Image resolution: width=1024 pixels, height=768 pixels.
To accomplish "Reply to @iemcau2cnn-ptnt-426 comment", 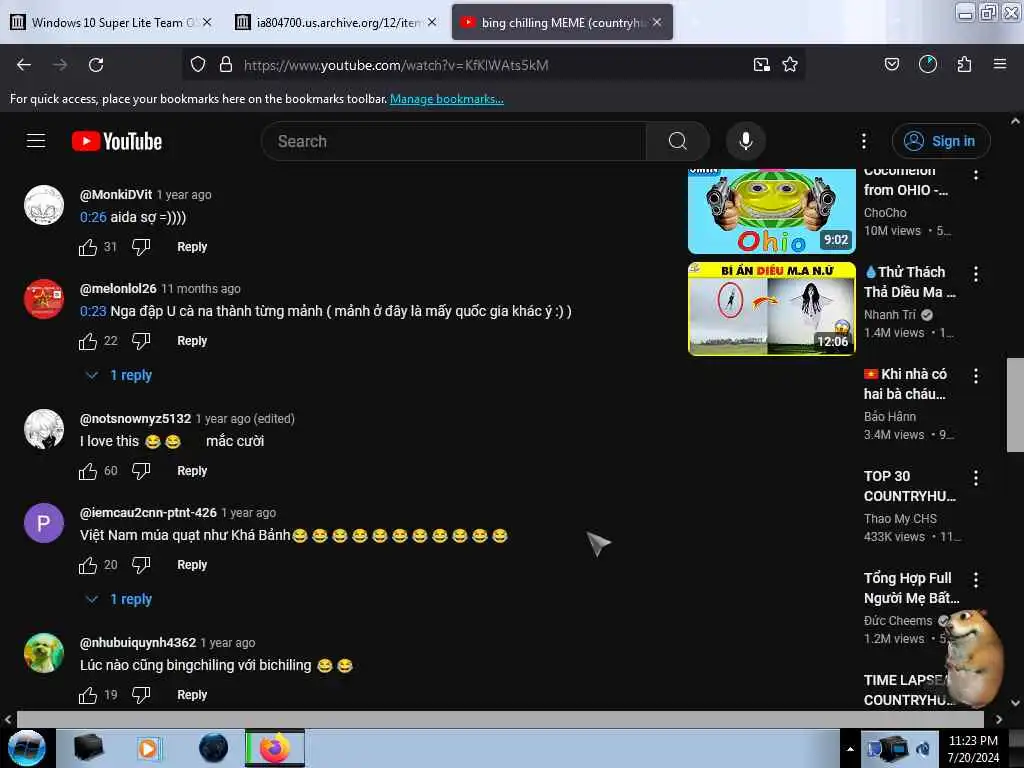I will tap(192, 565).
